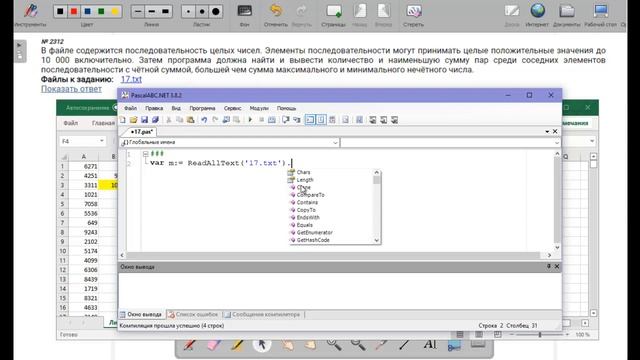Run the program with the play icon

[250, 120]
